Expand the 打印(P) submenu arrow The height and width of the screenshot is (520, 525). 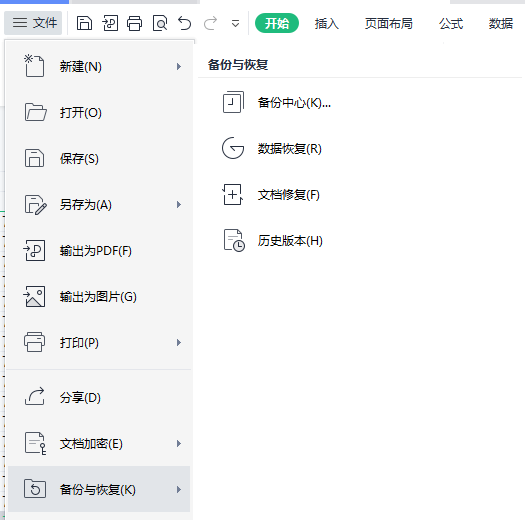click(179, 343)
